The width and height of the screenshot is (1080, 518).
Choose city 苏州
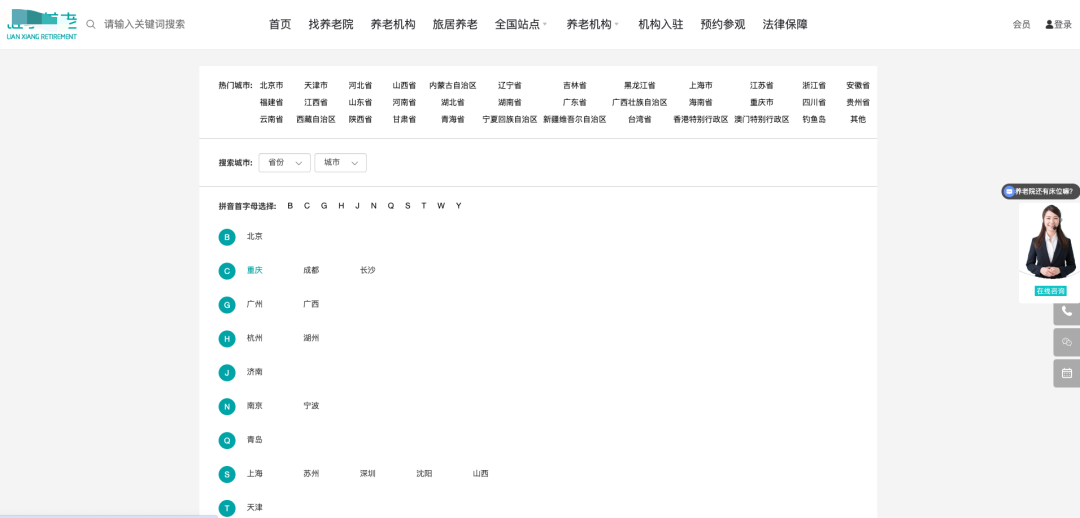(x=311, y=473)
